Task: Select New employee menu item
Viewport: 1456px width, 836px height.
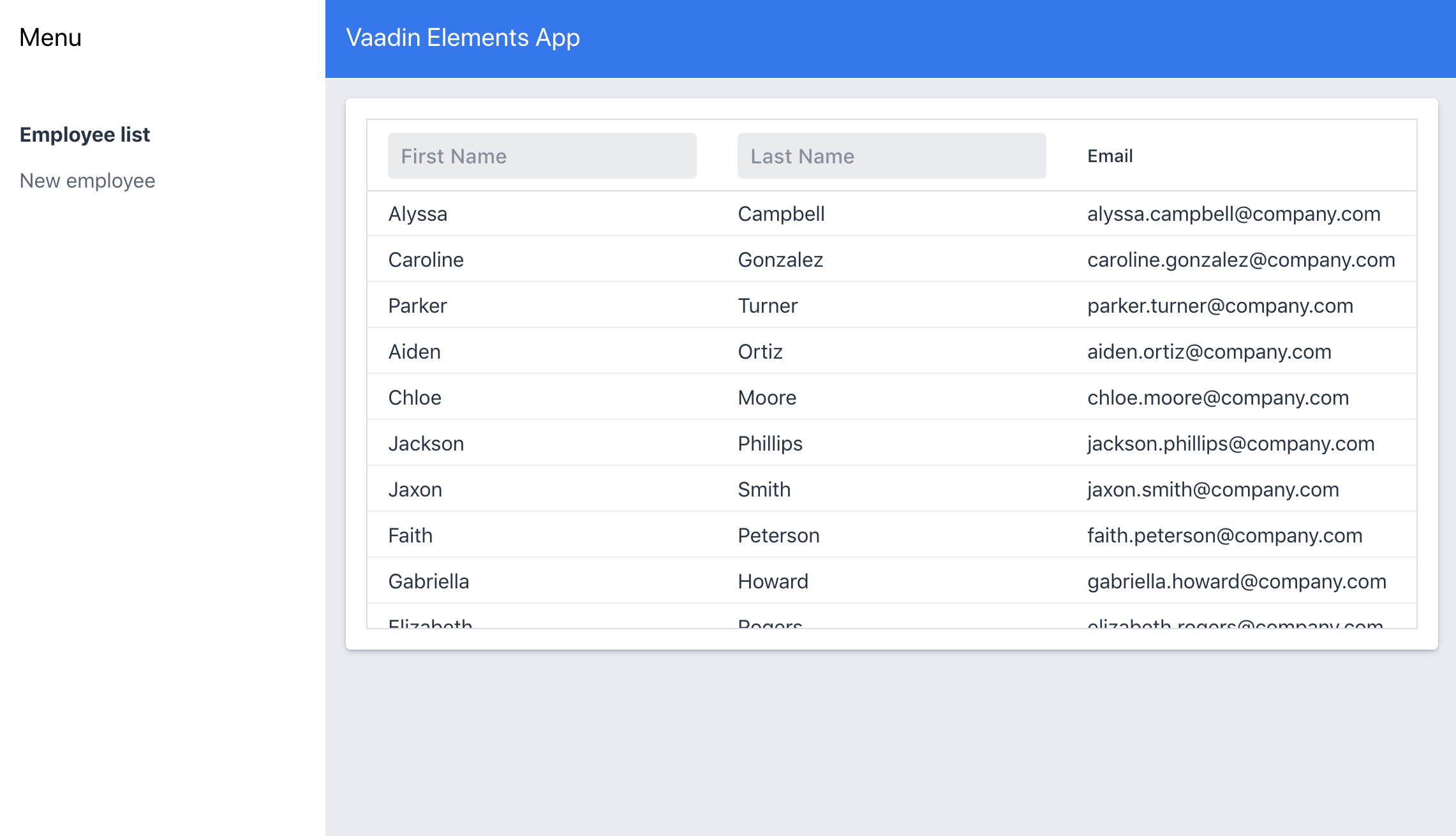Action: coord(88,180)
